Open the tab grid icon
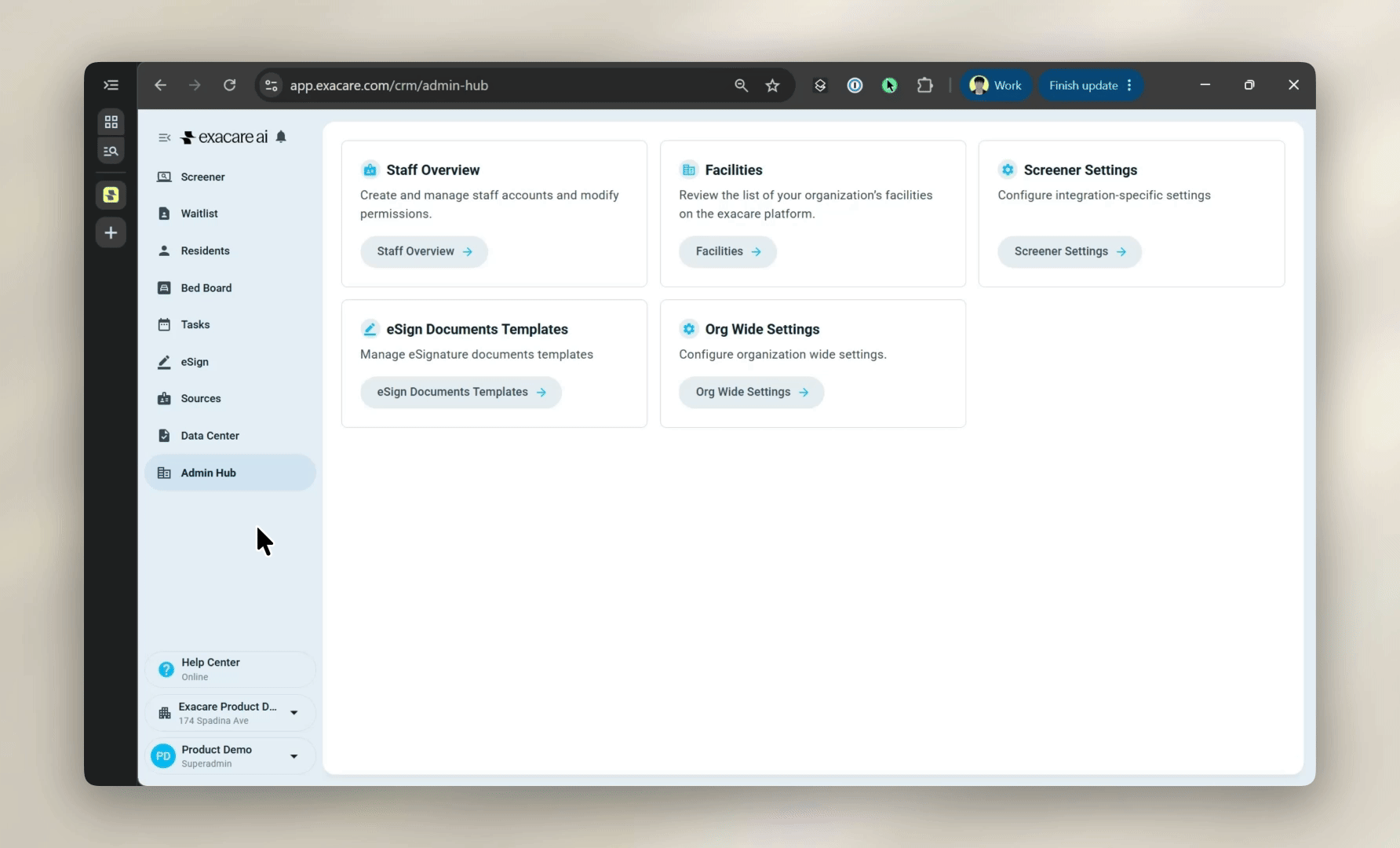Image resolution: width=1400 pixels, height=848 pixels. point(111,122)
